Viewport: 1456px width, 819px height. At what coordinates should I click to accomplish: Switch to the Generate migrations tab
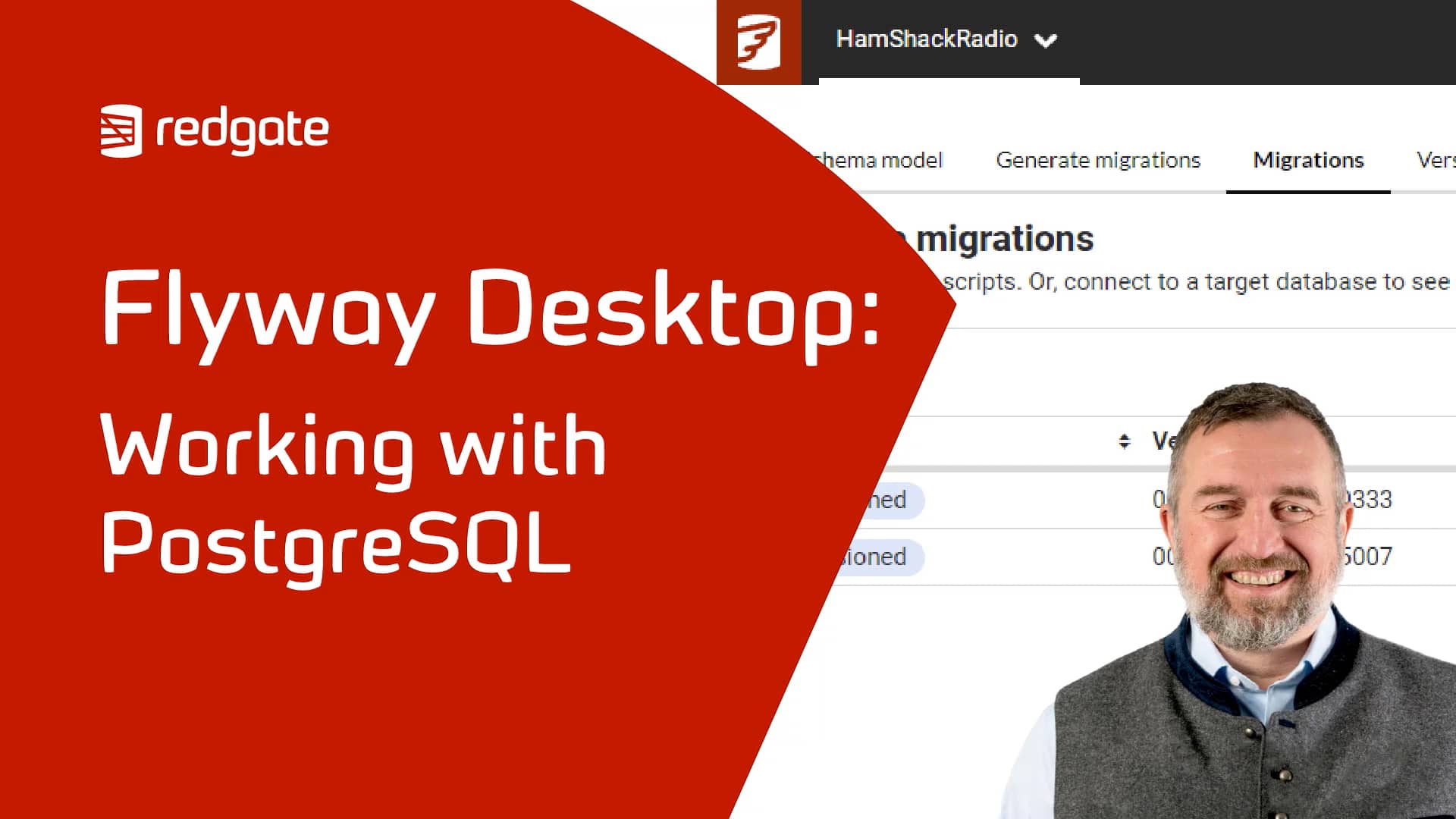[x=1098, y=160]
